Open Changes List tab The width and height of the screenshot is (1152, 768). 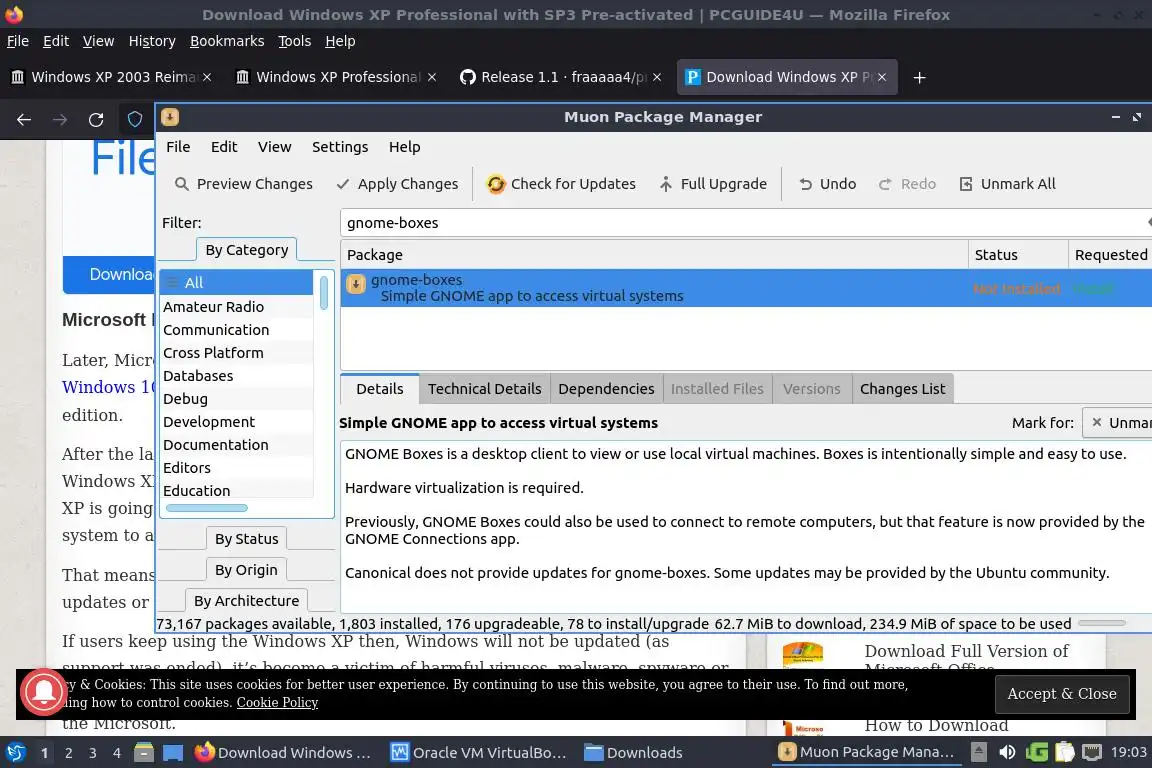[903, 389]
